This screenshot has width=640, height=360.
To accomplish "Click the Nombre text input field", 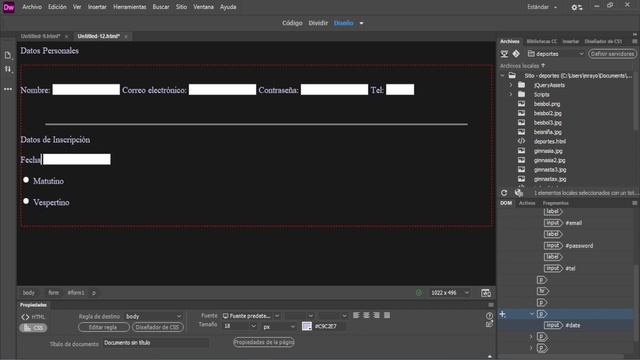I will pos(86,89).
